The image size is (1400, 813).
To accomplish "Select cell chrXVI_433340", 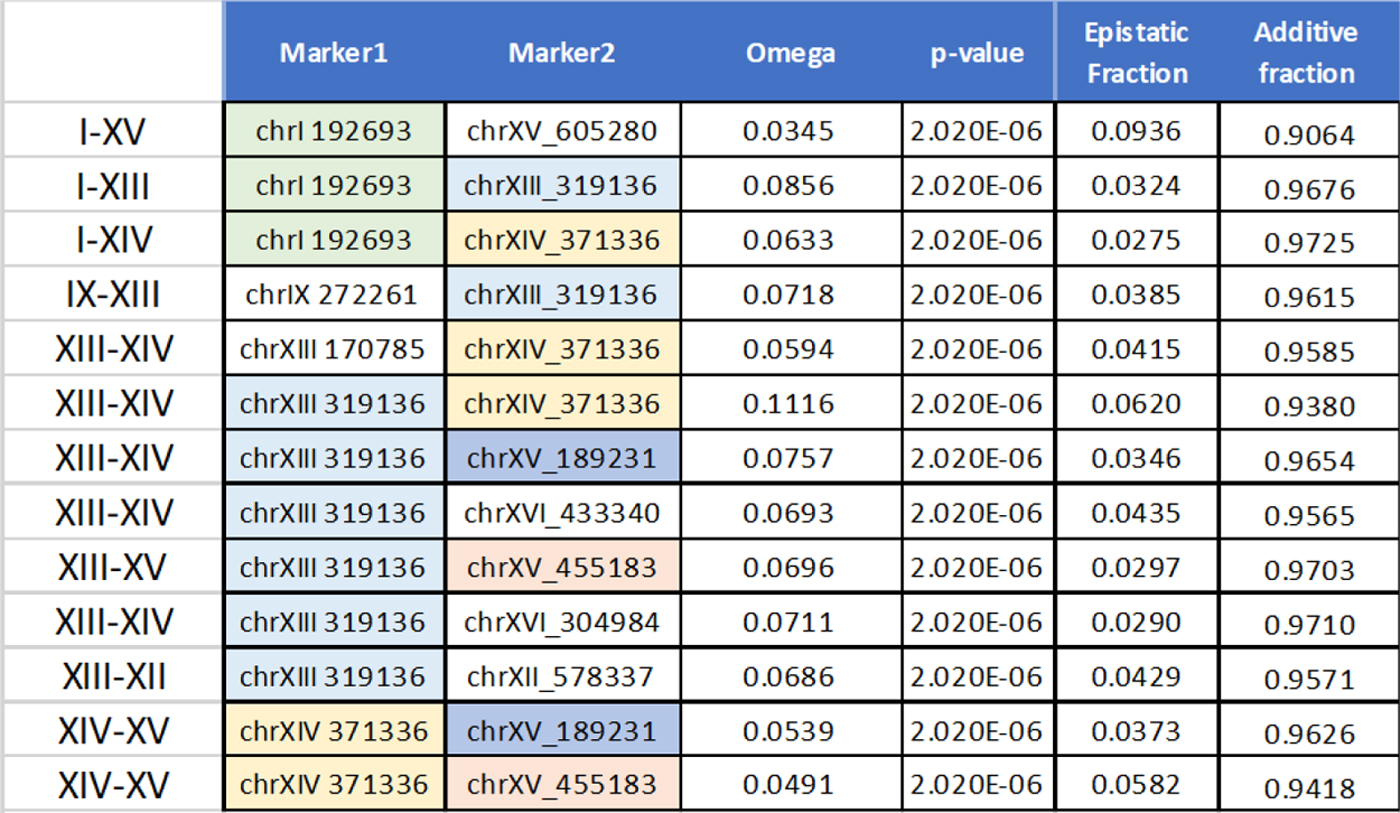I will tap(562, 513).
